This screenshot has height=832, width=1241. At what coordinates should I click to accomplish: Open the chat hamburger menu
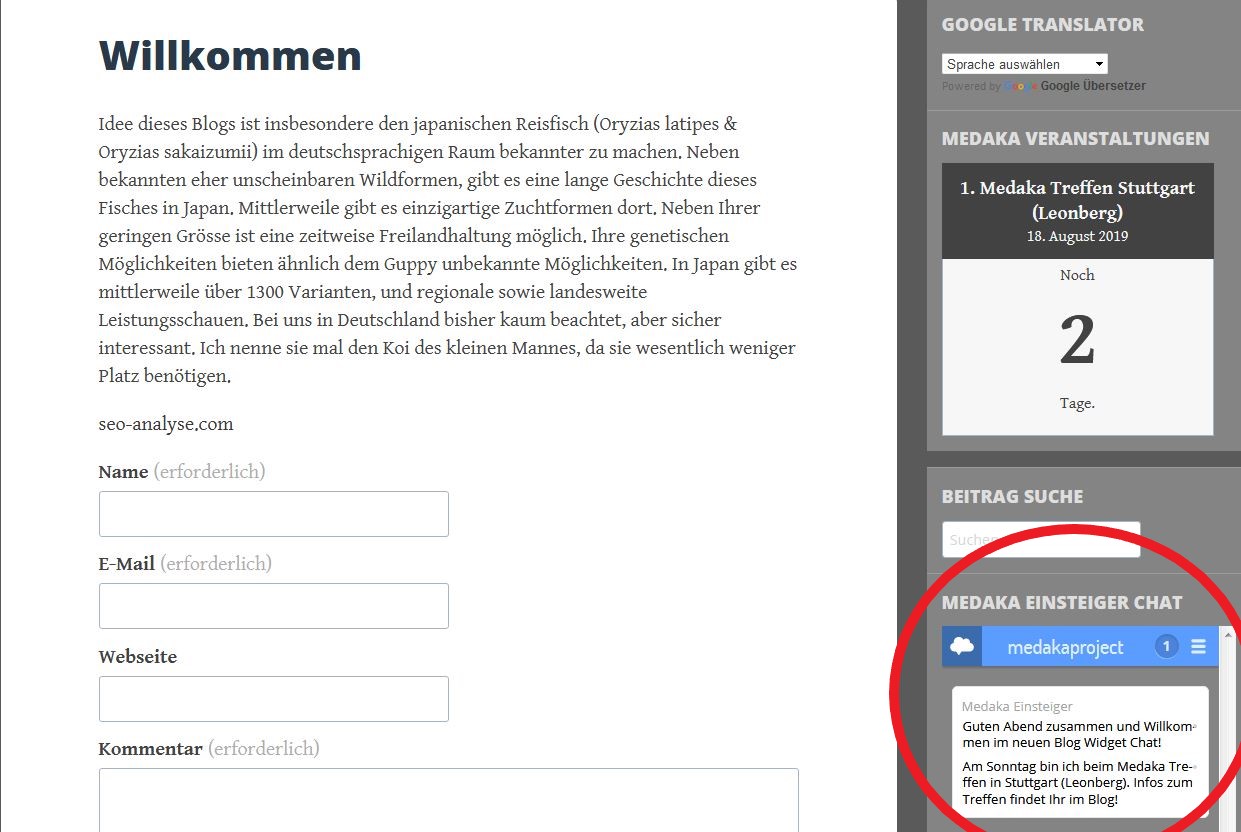point(1198,647)
